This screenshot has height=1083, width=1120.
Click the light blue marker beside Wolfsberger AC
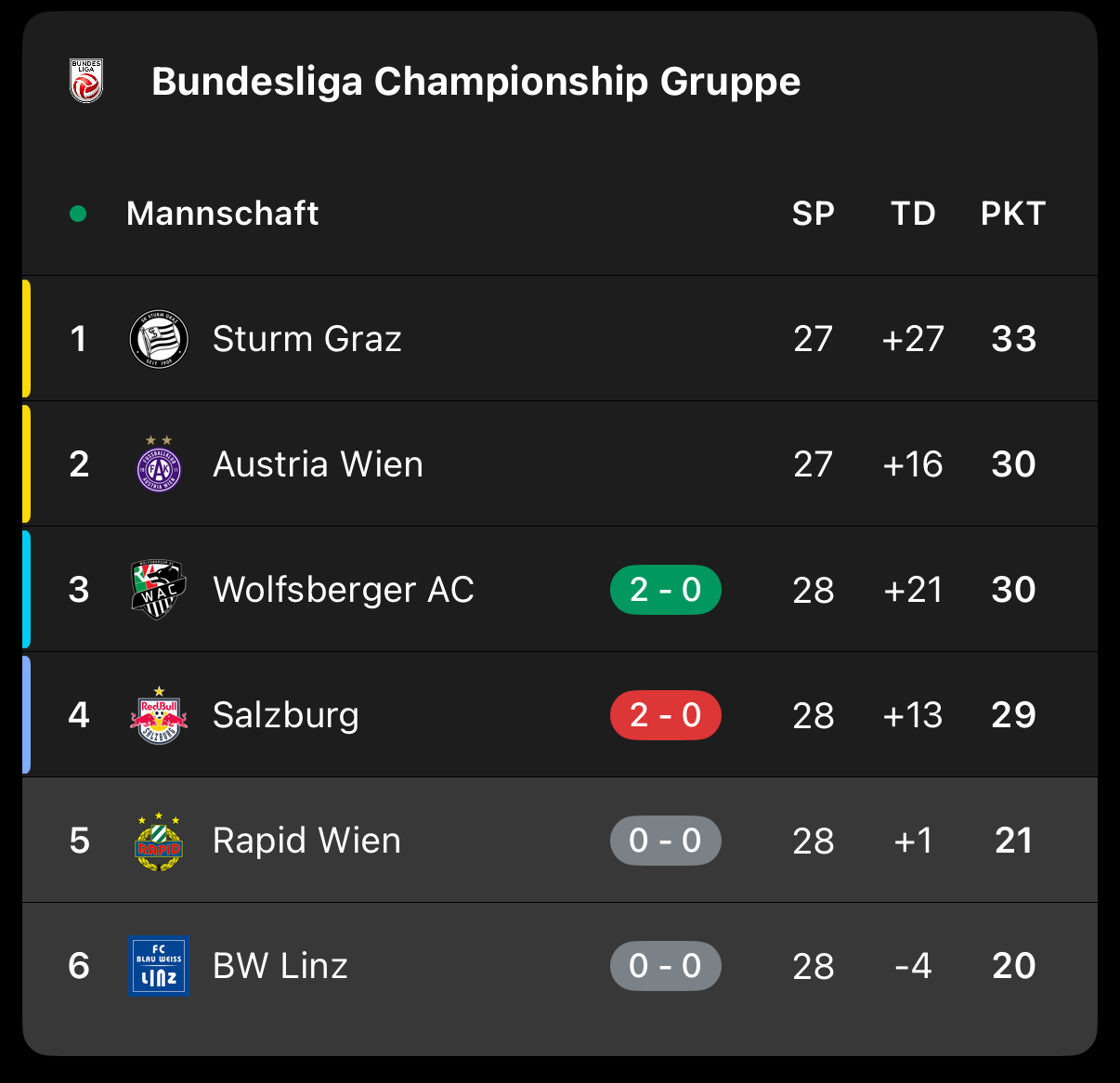[x=26, y=589]
